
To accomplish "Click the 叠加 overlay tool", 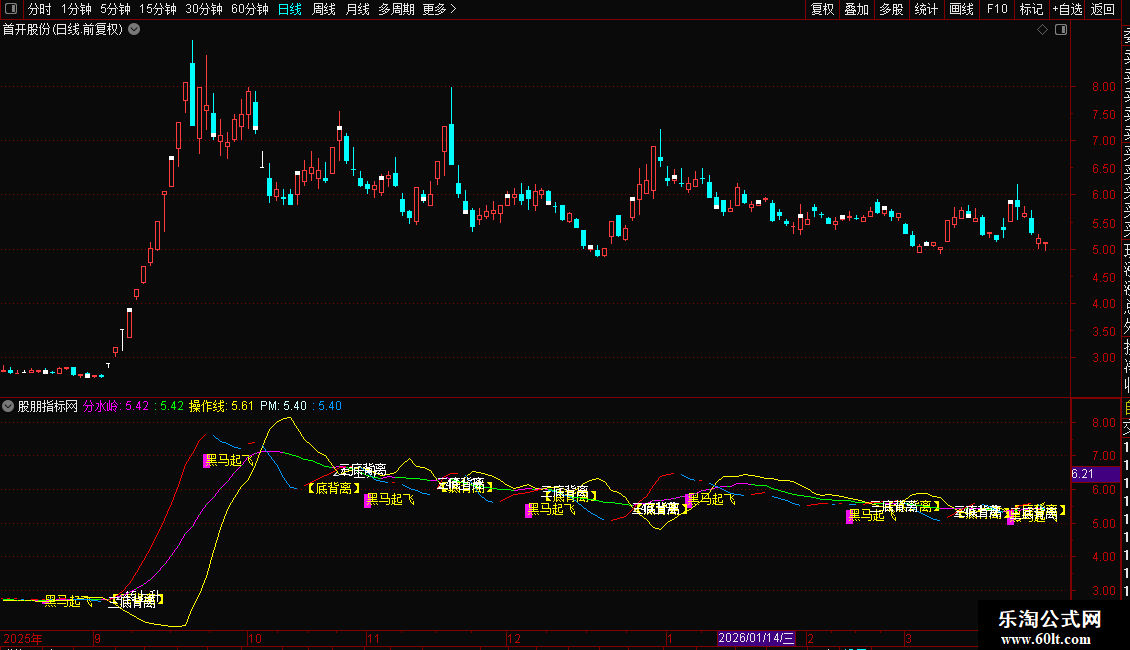I will coord(856,9).
